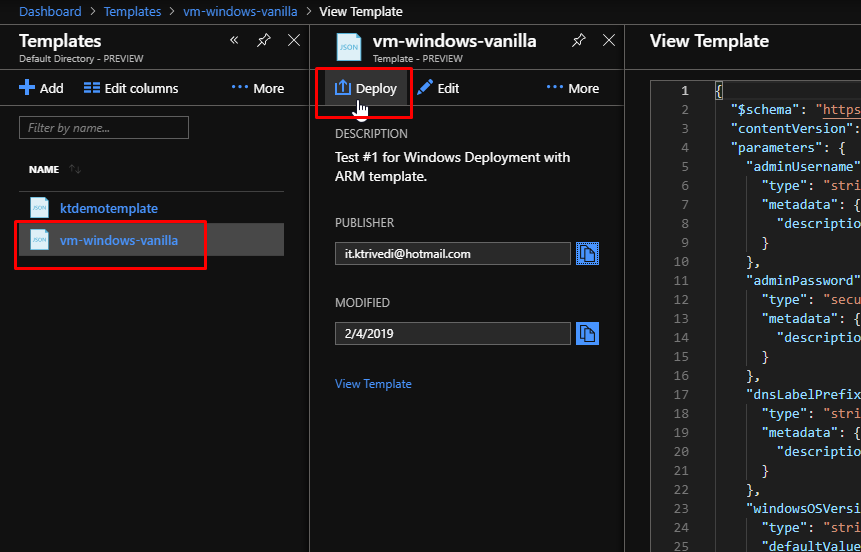Click the Filter by name field
Viewport: 861px width, 552px height.
point(104,127)
